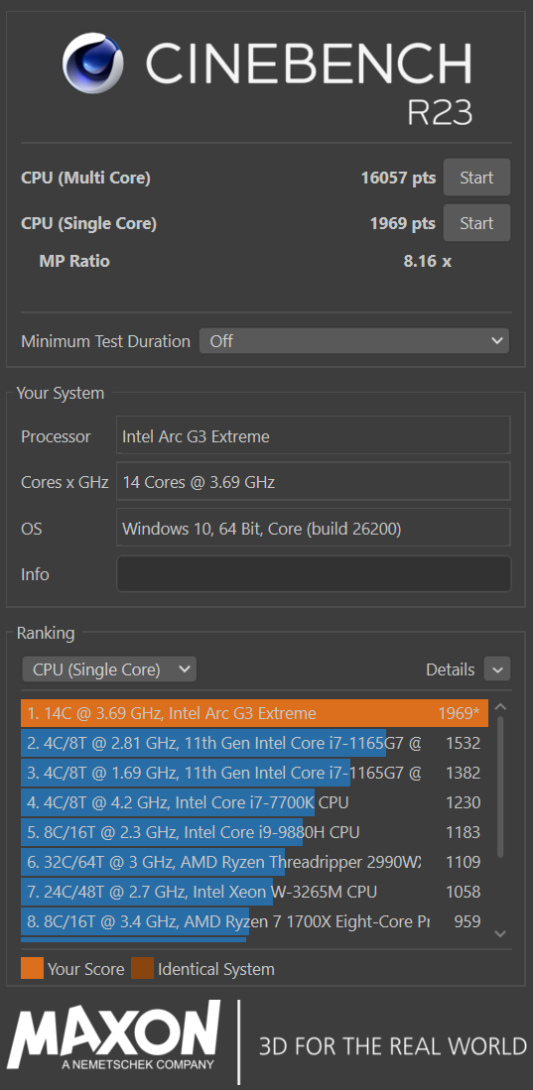Select the Ryzen 7 1700X ranking entry

point(254,922)
